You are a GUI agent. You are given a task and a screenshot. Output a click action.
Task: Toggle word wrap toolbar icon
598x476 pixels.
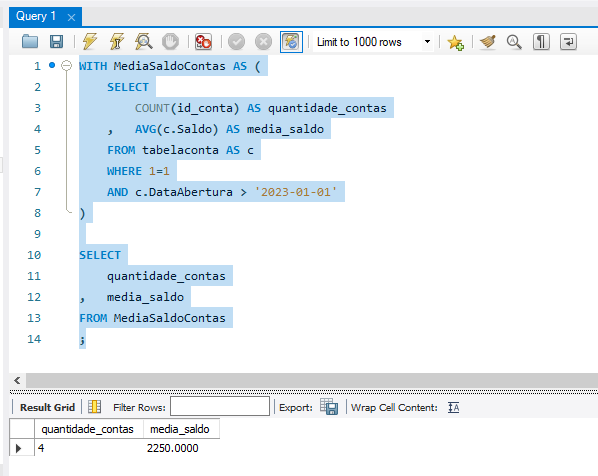click(x=568, y=42)
